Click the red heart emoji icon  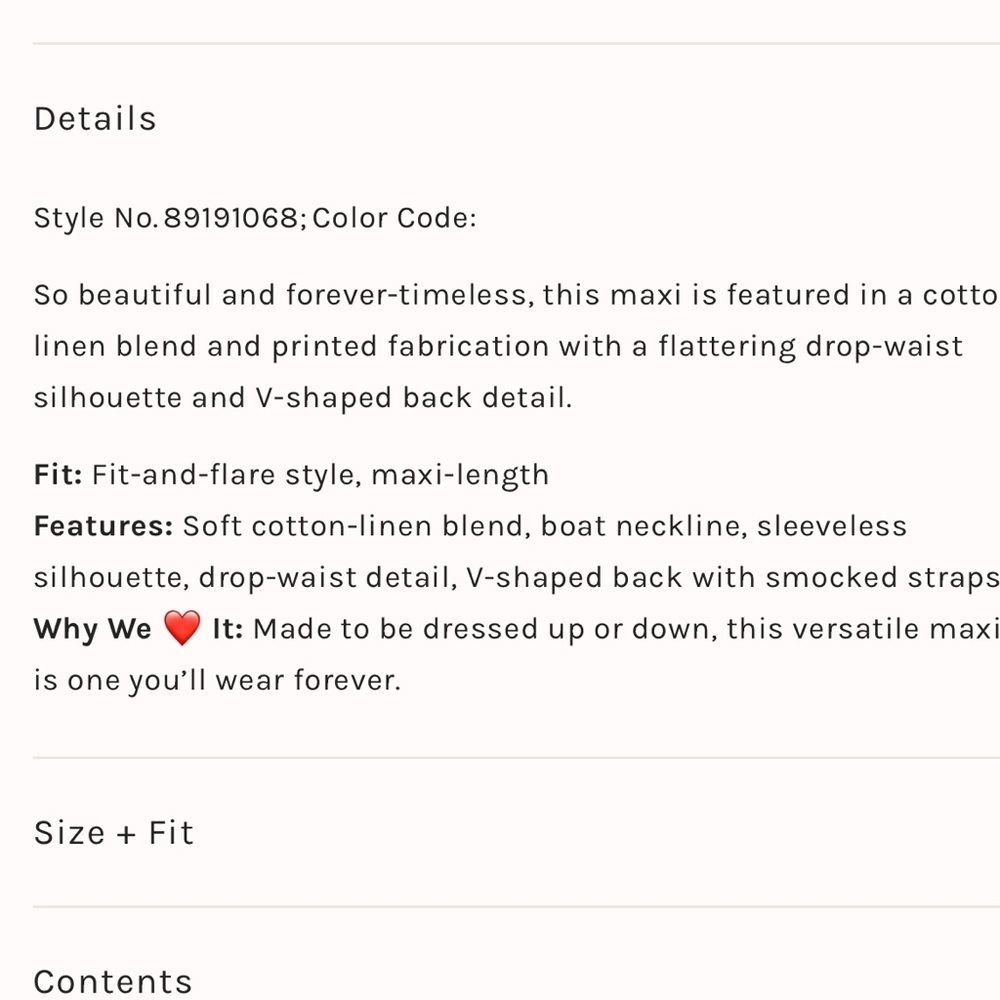tap(182, 628)
